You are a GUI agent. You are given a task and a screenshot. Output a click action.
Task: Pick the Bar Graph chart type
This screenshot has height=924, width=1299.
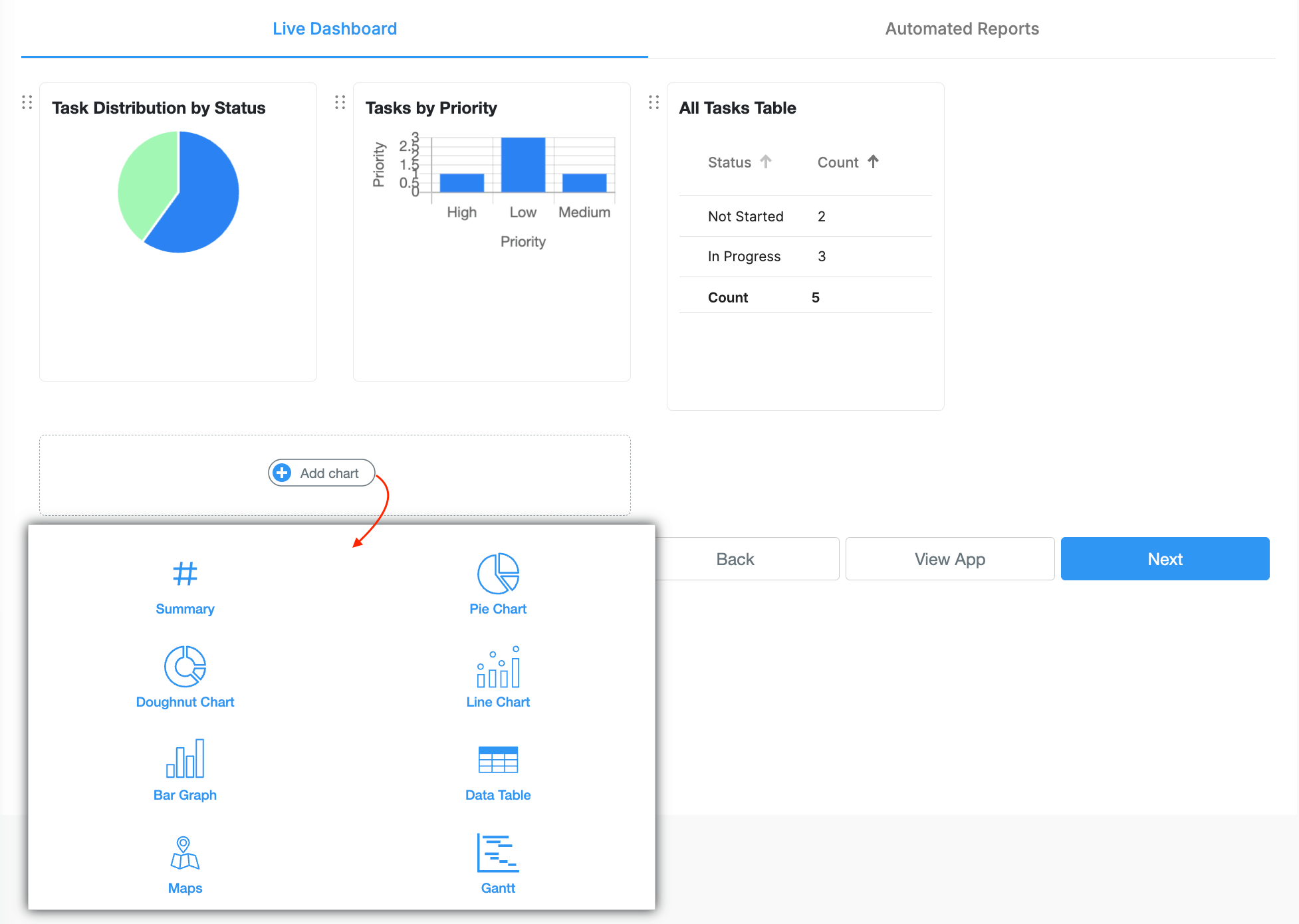[x=185, y=771]
